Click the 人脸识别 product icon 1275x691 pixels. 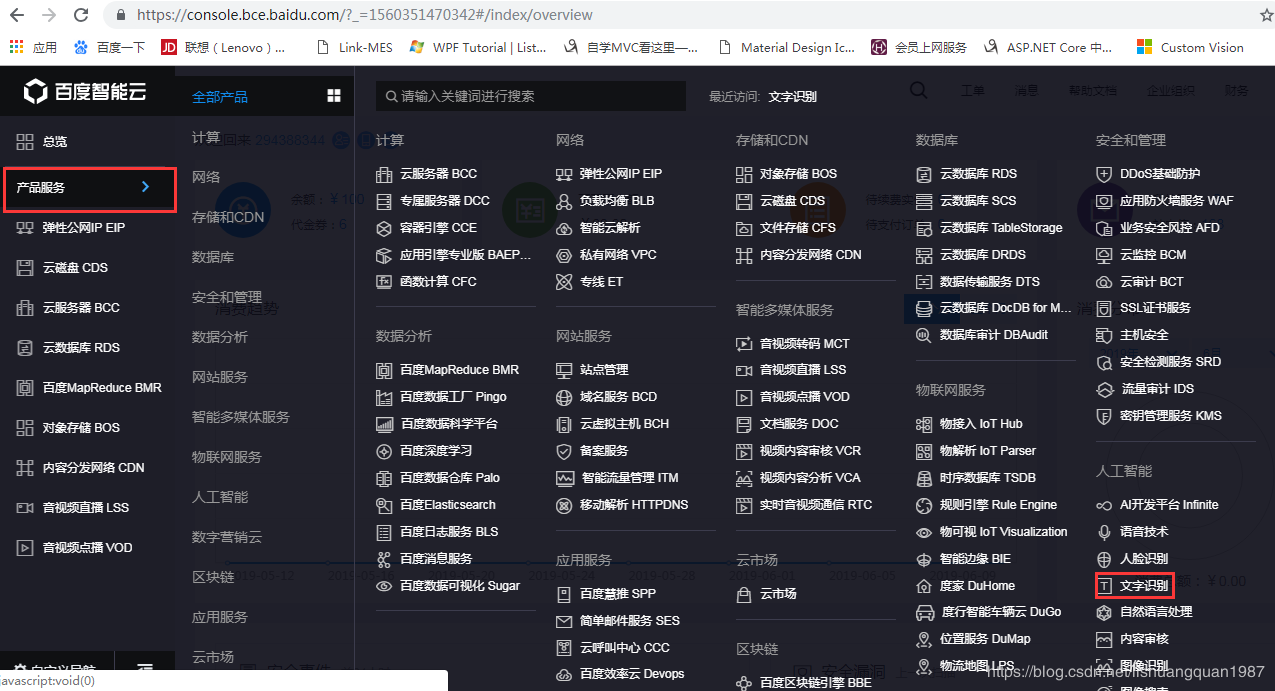1104,559
